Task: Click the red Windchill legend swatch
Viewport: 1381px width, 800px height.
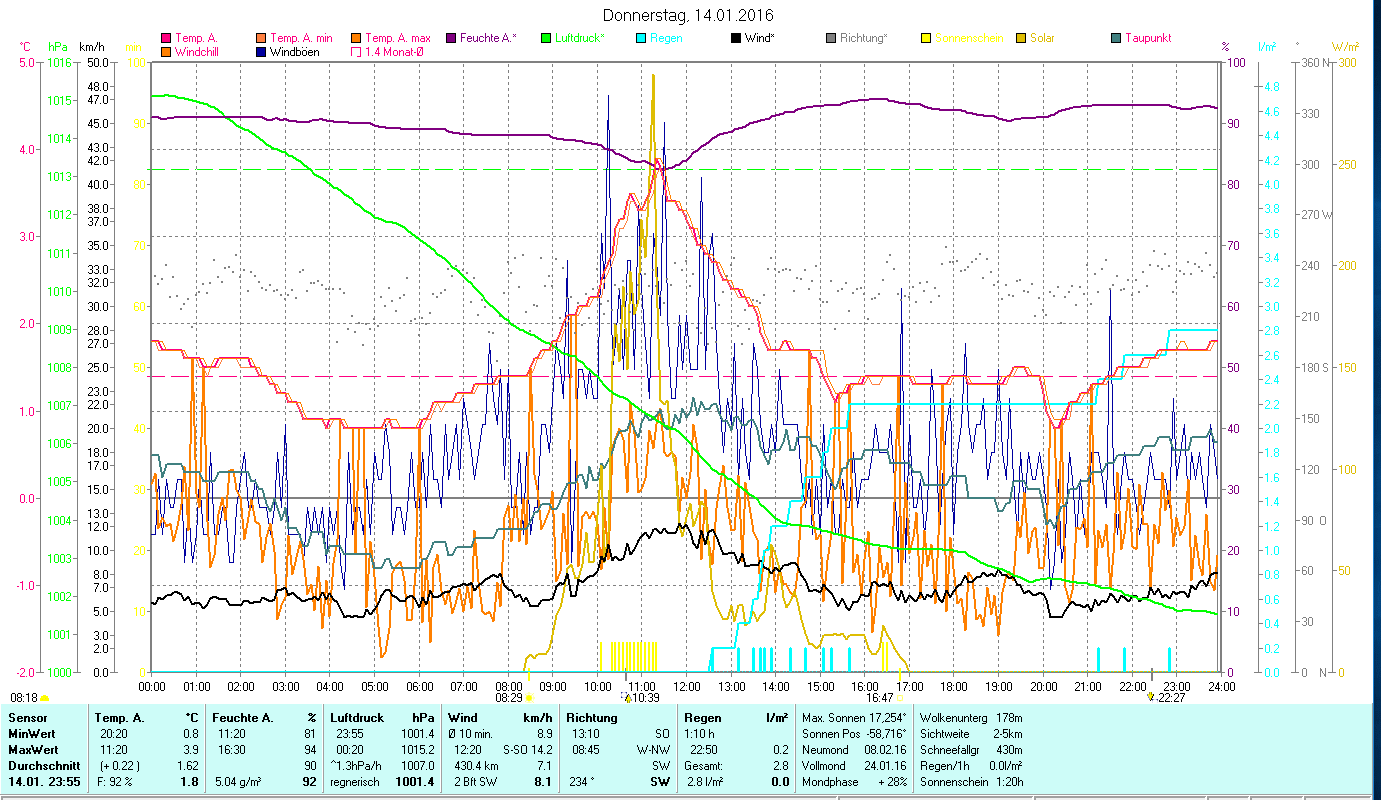Action: (x=166, y=51)
